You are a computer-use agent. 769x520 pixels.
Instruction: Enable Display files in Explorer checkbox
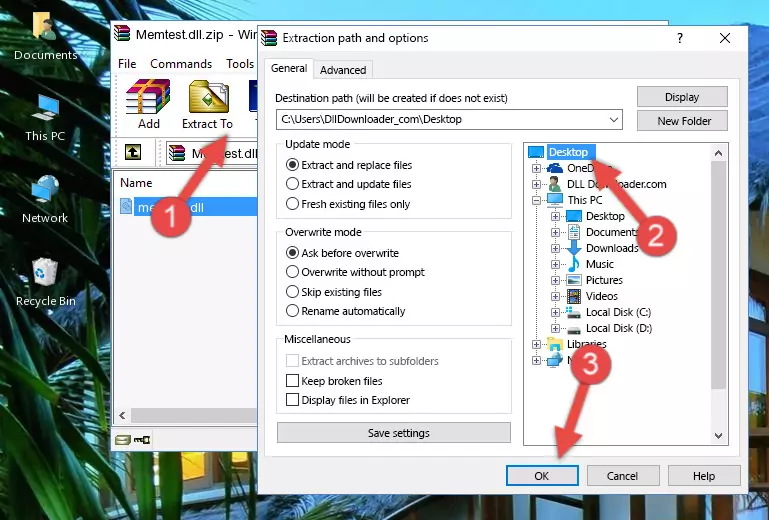click(292, 400)
